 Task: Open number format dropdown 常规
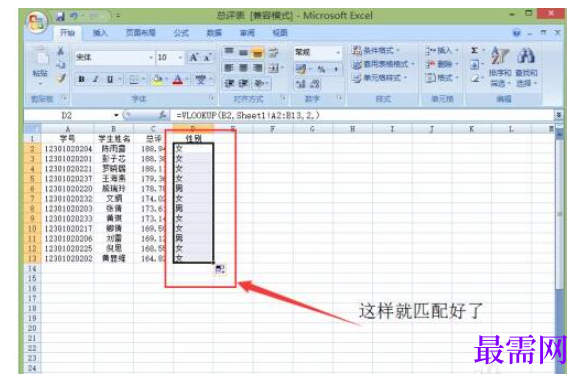(338, 52)
